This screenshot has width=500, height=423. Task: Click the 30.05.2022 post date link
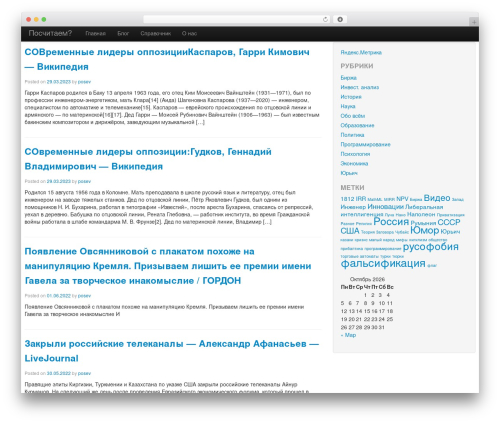click(59, 373)
